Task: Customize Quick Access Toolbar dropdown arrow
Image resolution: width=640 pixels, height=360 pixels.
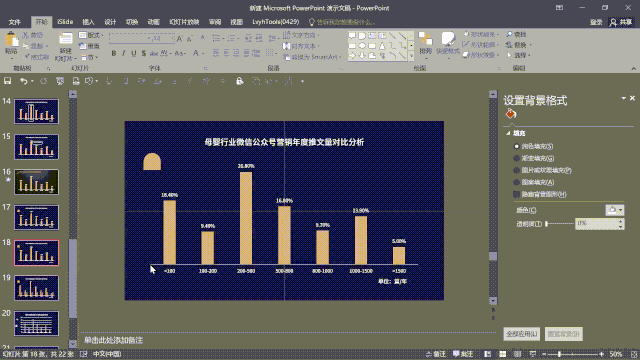Action: (x=302, y=81)
